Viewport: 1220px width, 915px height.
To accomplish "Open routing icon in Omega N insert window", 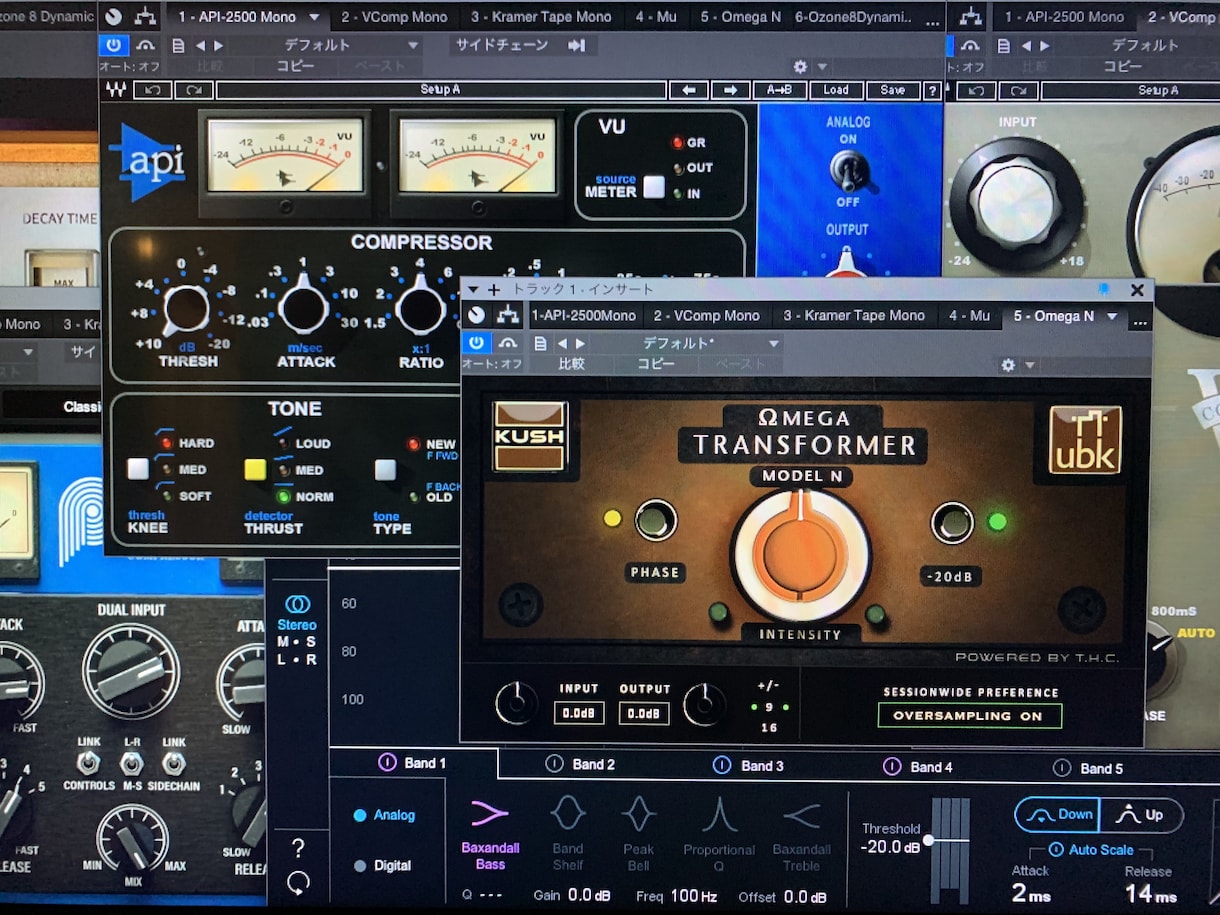I will pyautogui.click(x=507, y=315).
